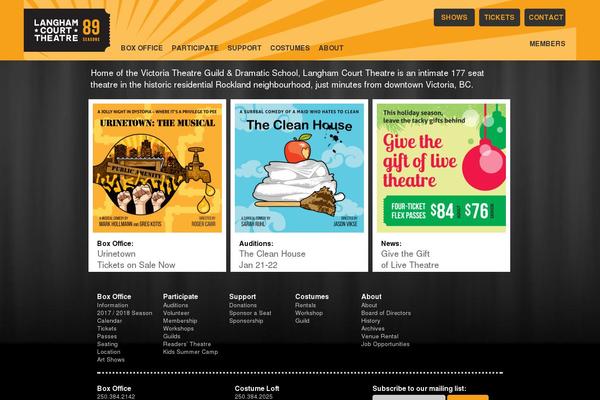
Task: Open the Guilds link under Participate
Action: 171,336
